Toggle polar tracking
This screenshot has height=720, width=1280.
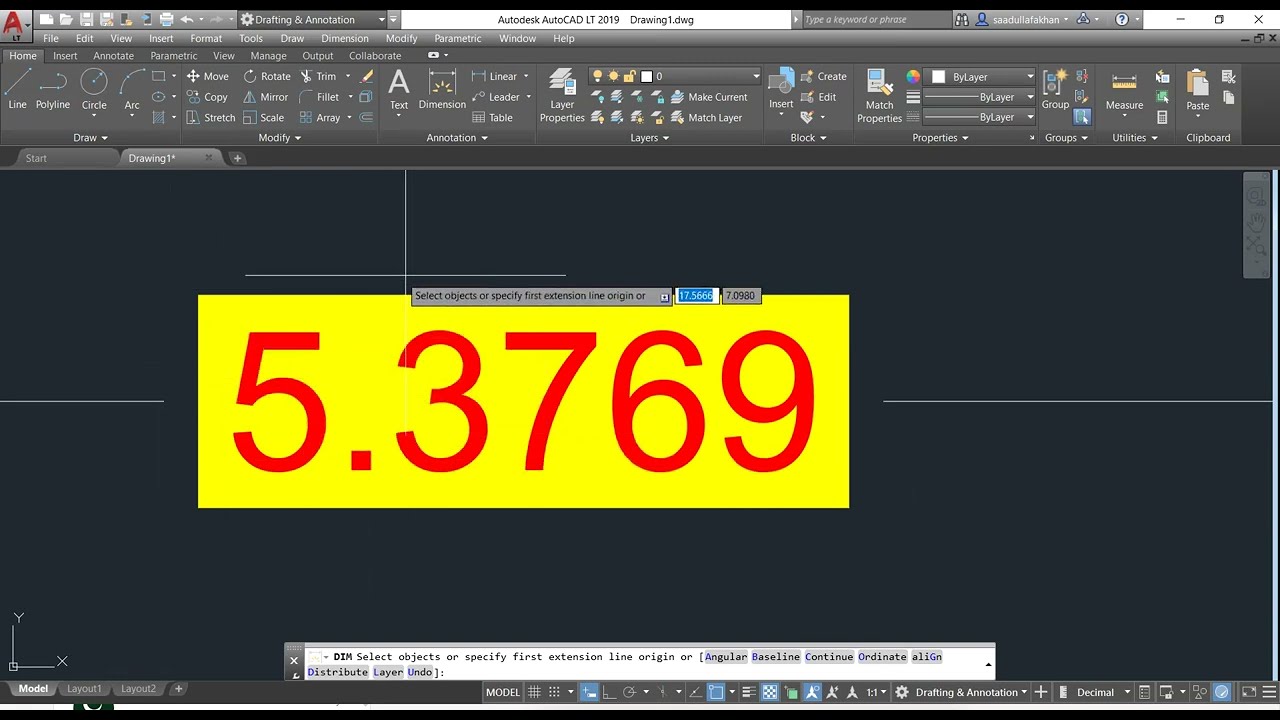pos(630,692)
